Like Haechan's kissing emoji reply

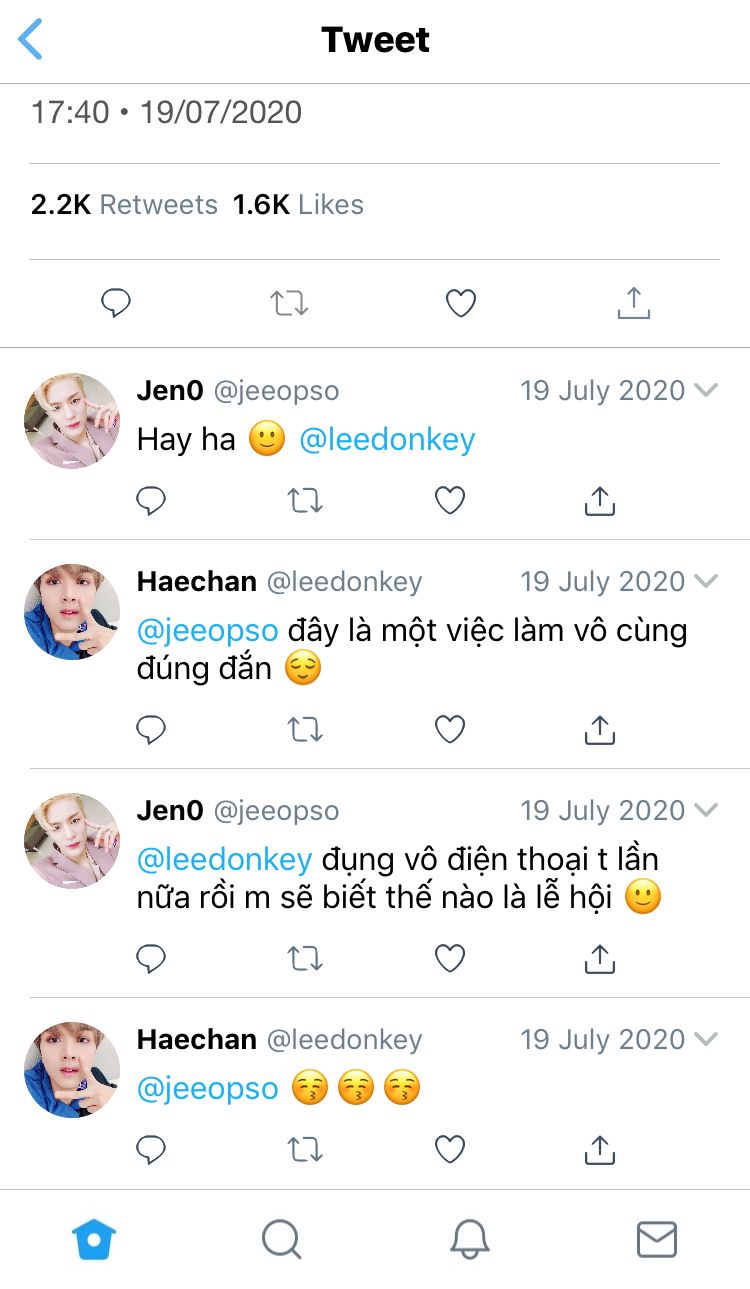[450, 1150]
